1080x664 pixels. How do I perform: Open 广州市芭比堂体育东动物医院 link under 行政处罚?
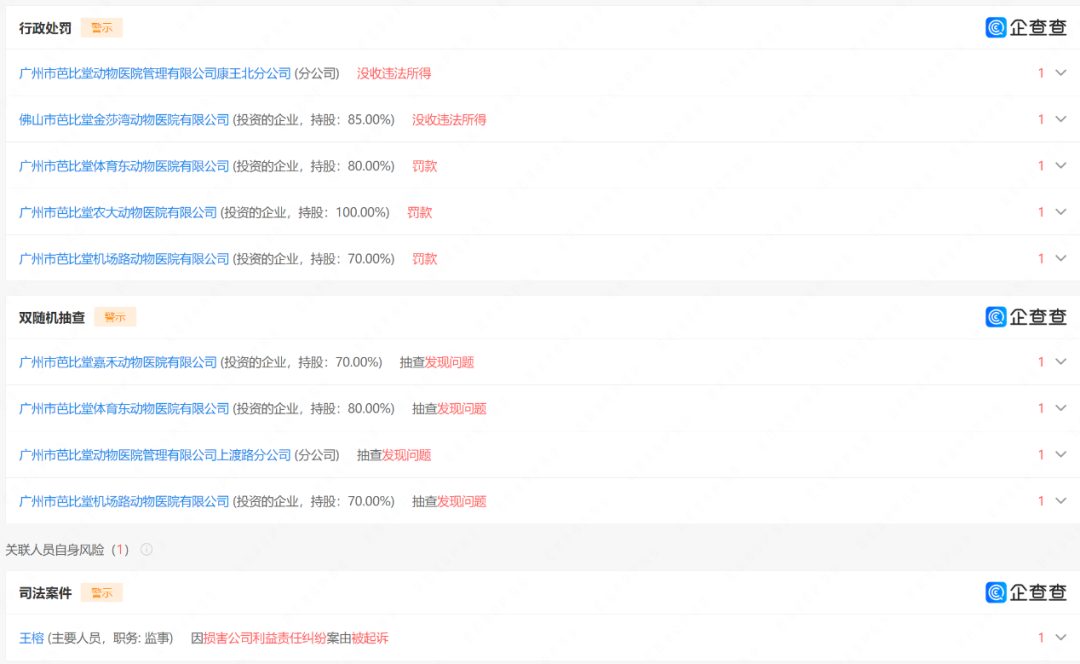tap(124, 166)
